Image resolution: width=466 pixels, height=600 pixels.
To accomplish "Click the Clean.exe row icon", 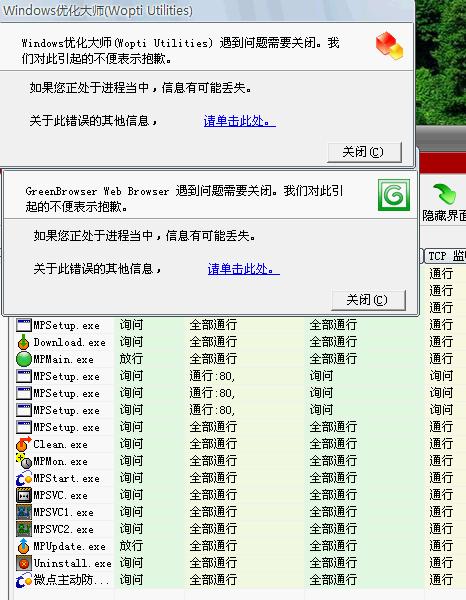I will pyautogui.click(x=23, y=444).
